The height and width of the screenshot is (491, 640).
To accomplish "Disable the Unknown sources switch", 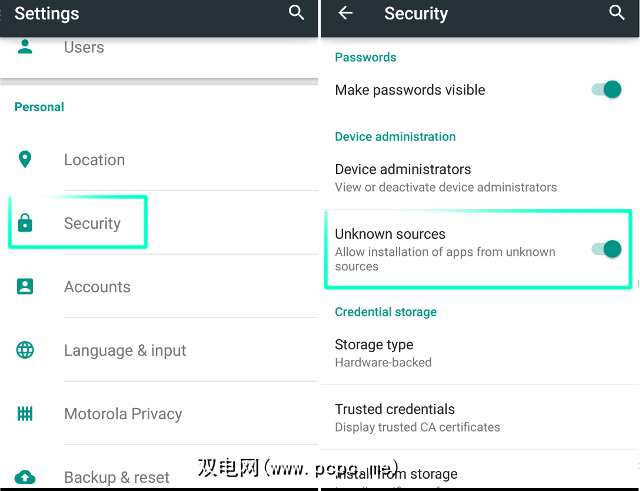I will pos(606,249).
